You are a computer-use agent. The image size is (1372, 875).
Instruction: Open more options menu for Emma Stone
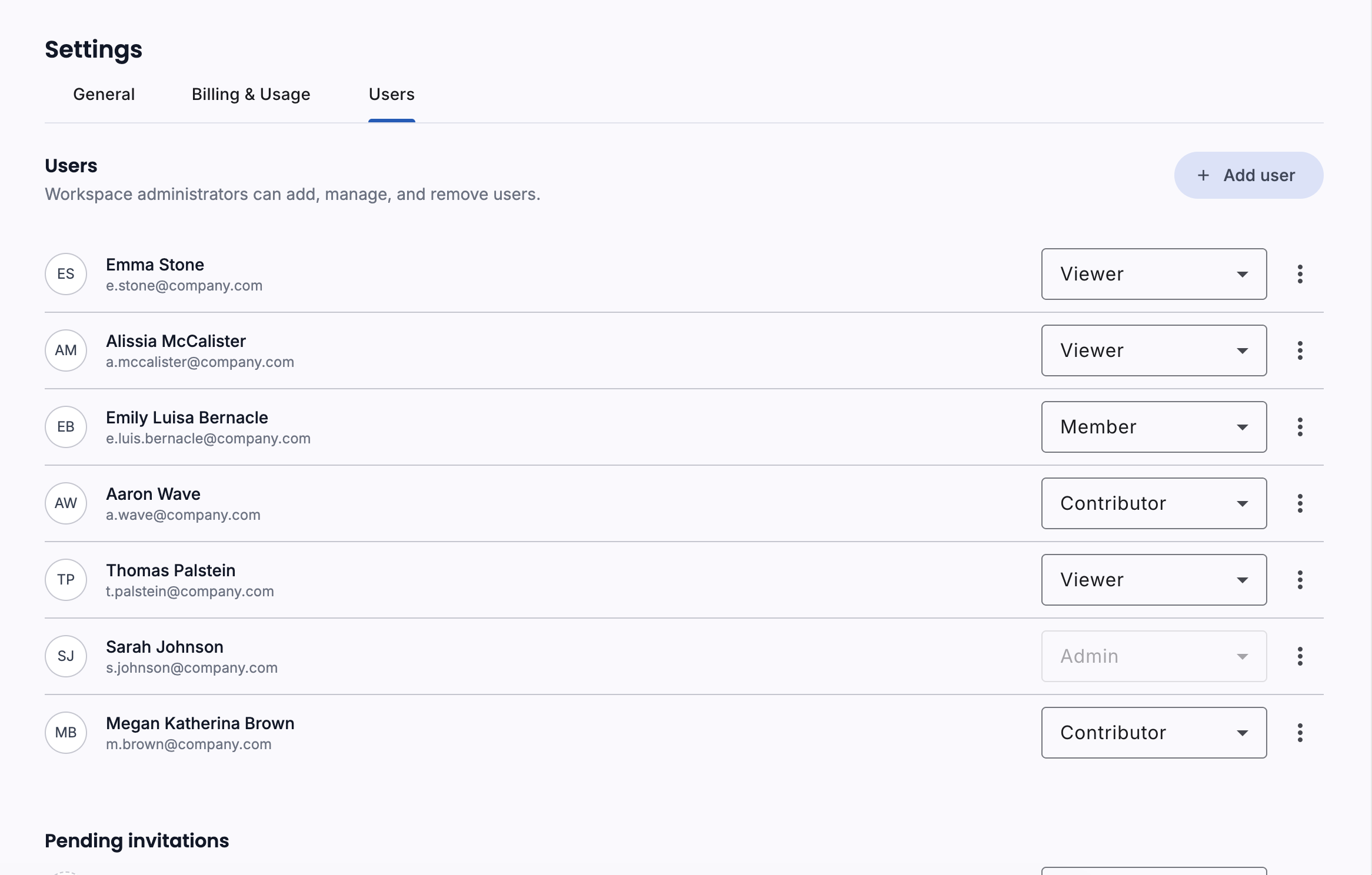click(x=1300, y=274)
